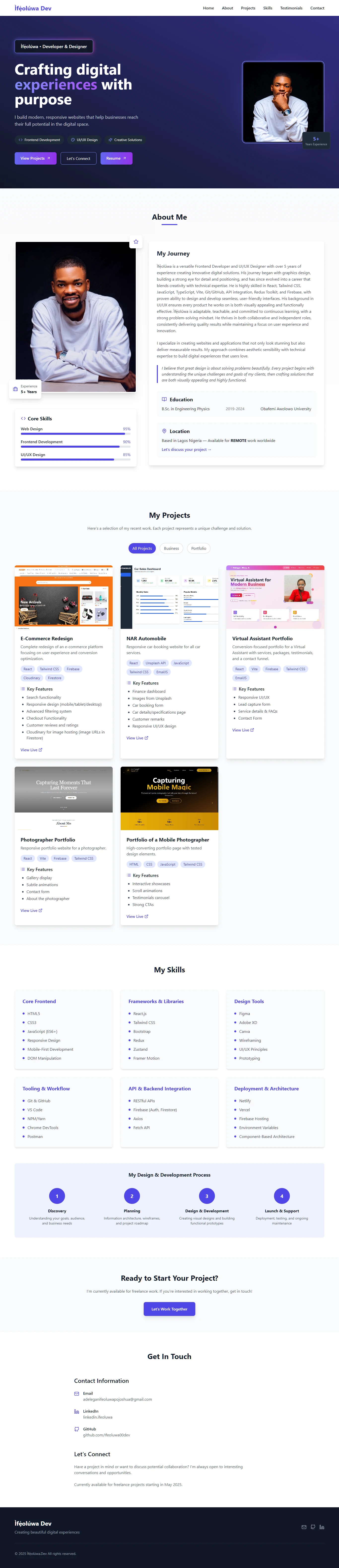This screenshot has width=339, height=1568.
Task: Click the Virtual Assistant Portfolio thumbnail
Action: tap(275, 597)
